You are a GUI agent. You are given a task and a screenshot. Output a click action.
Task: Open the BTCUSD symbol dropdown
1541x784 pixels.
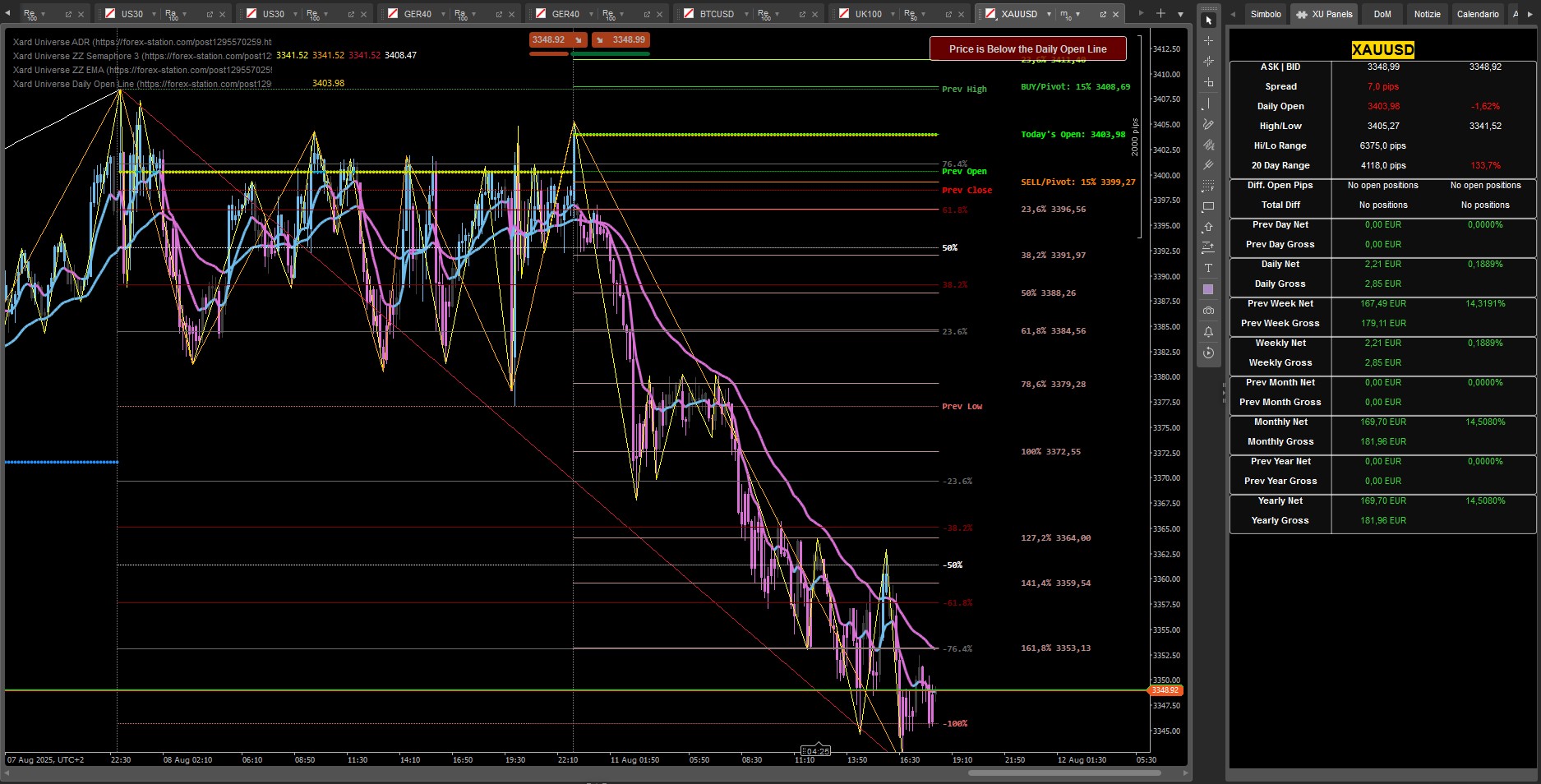pos(747,14)
